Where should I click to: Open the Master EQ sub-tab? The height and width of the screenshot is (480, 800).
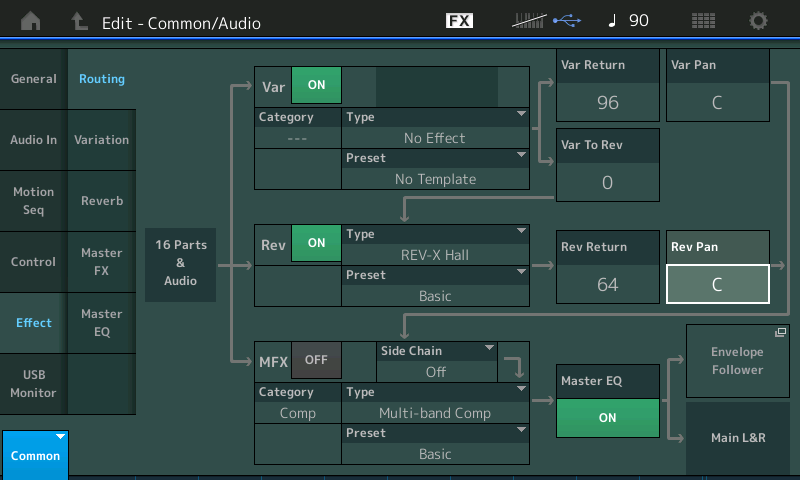coord(102,323)
